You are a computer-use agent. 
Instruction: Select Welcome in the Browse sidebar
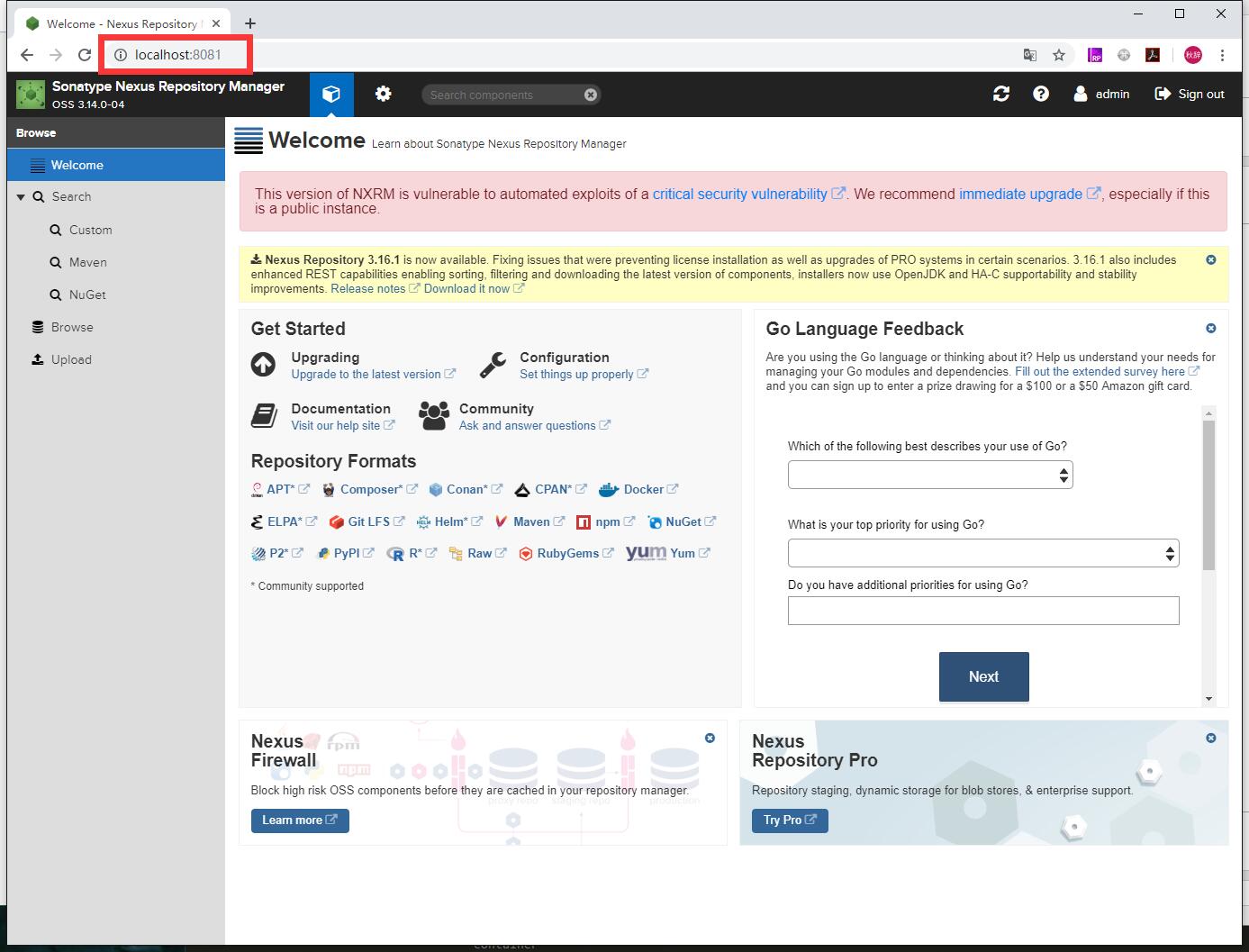(x=116, y=165)
